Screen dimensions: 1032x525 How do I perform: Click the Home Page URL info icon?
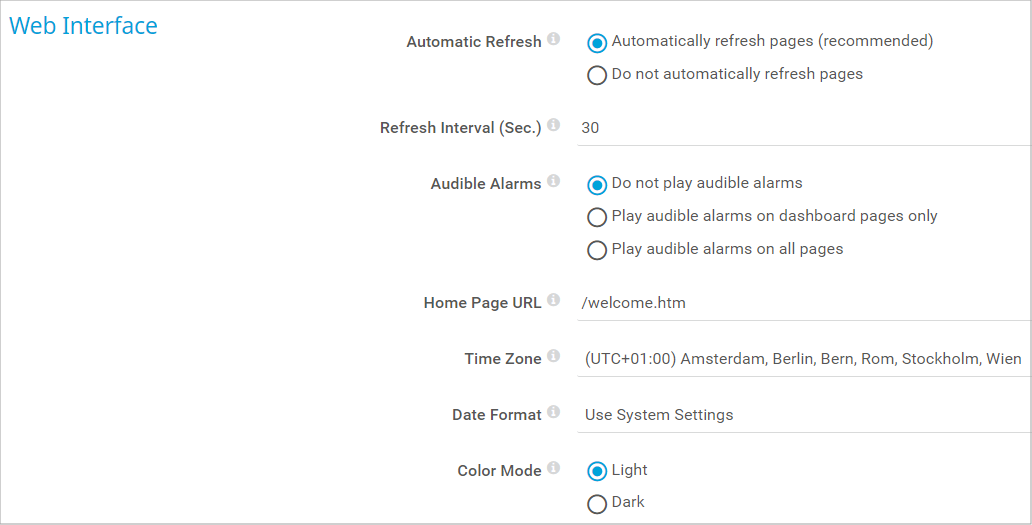(554, 301)
